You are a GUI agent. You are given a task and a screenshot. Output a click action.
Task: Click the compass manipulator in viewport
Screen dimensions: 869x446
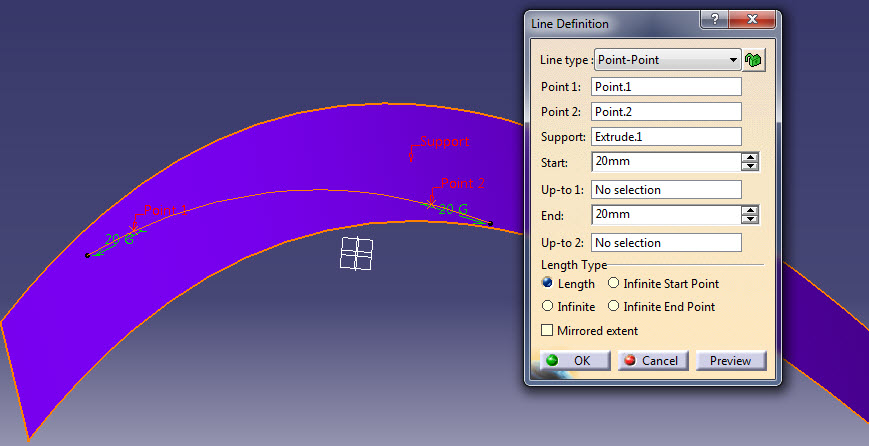pyautogui.click(x=356, y=254)
